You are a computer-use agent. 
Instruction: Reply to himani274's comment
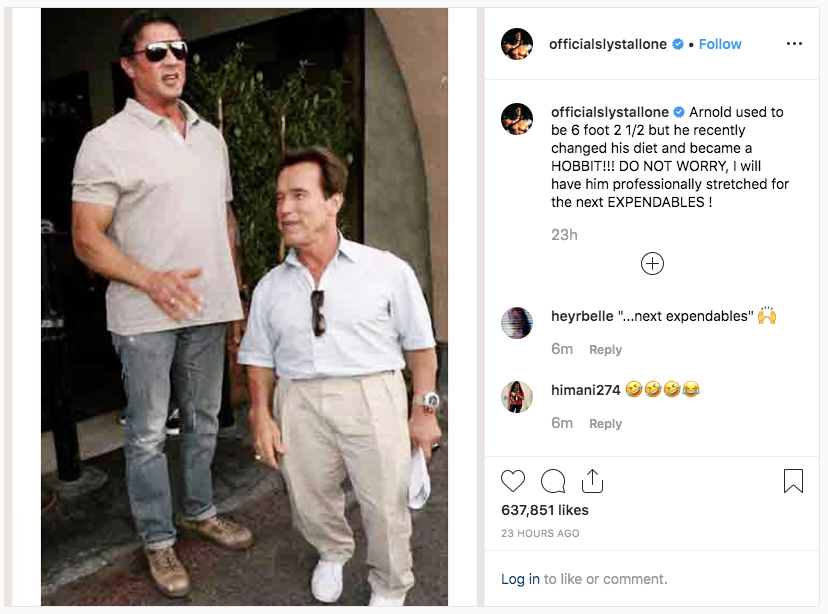tap(605, 424)
